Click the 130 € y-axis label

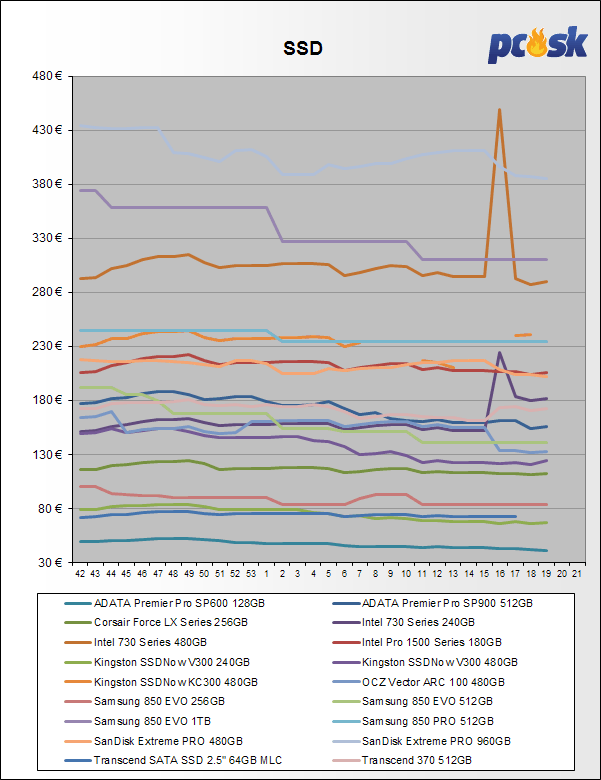pyautogui.click(x=47, y=454)
